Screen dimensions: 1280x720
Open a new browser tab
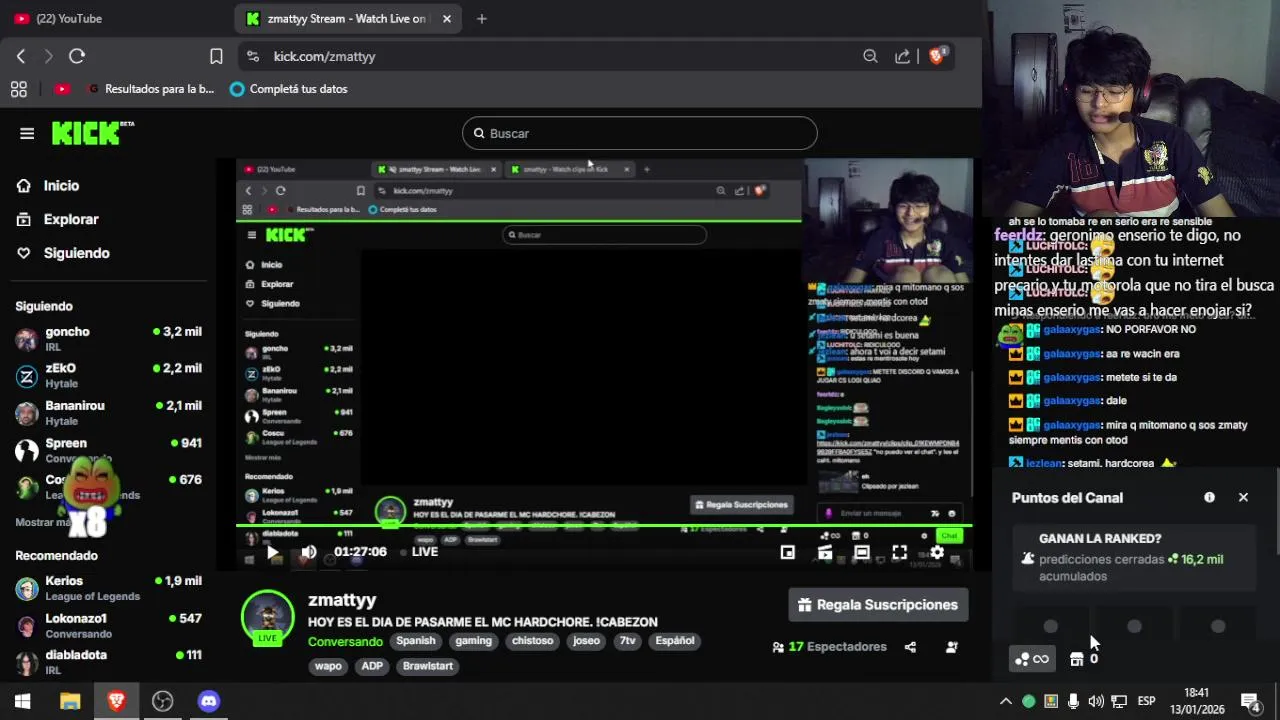click(481, 18)
